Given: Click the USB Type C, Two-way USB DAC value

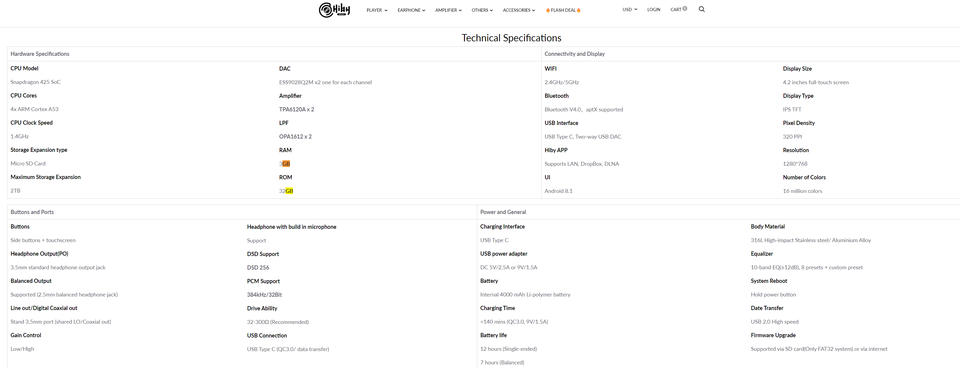Looking at the screenshot, I should (583, 137).
